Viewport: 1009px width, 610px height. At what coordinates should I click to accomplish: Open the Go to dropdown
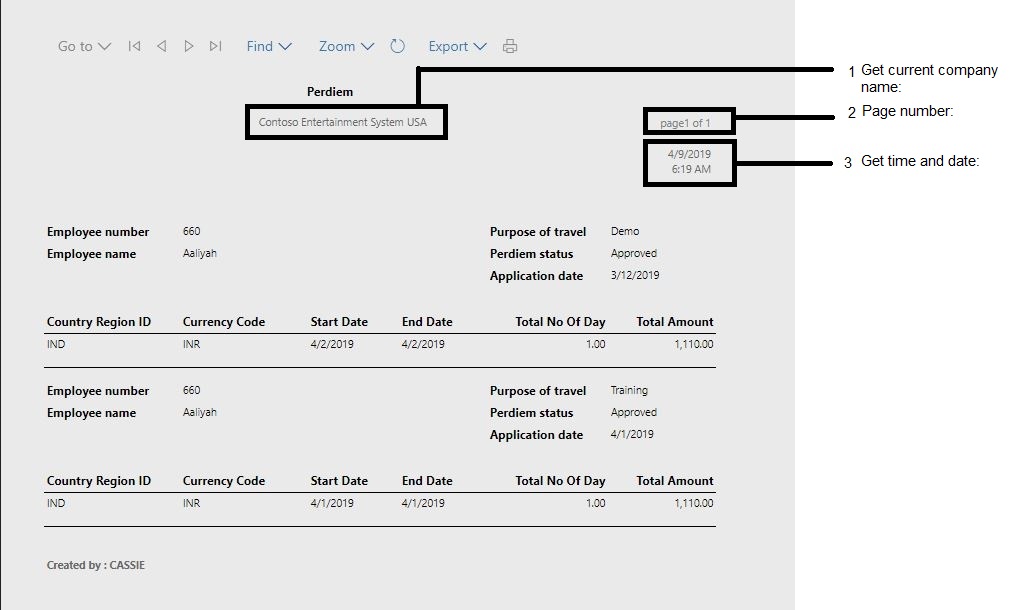83,46
